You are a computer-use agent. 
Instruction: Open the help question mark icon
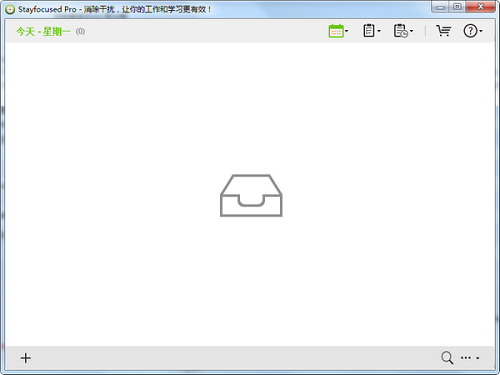coord(470,31)
